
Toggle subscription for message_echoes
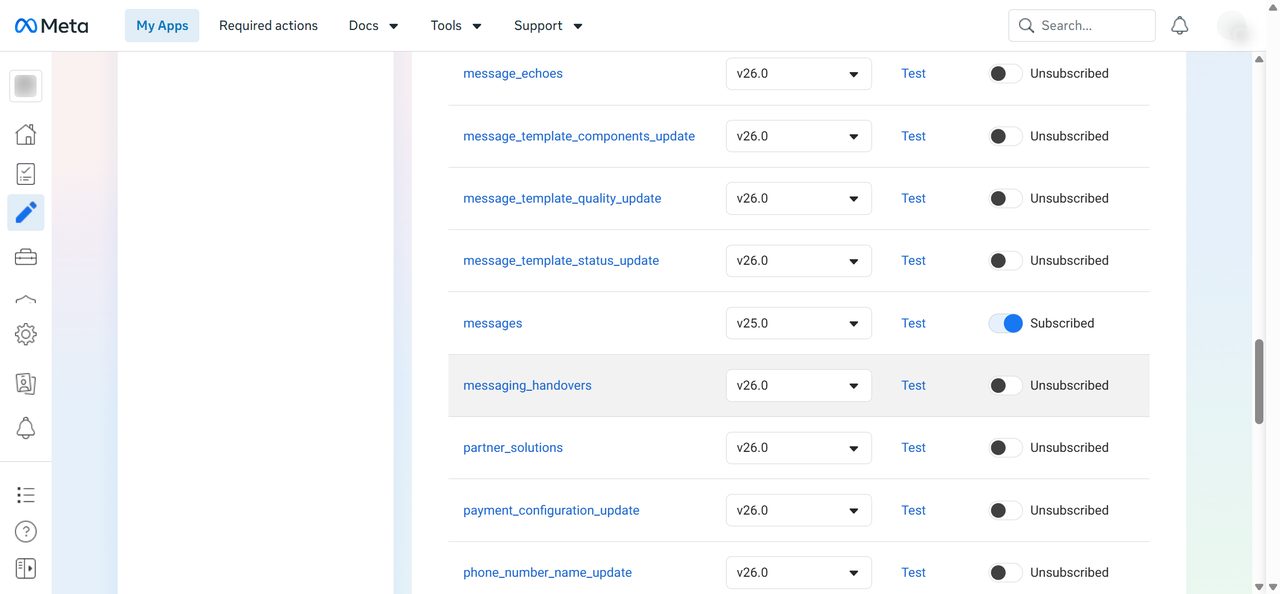point(1005,74)
